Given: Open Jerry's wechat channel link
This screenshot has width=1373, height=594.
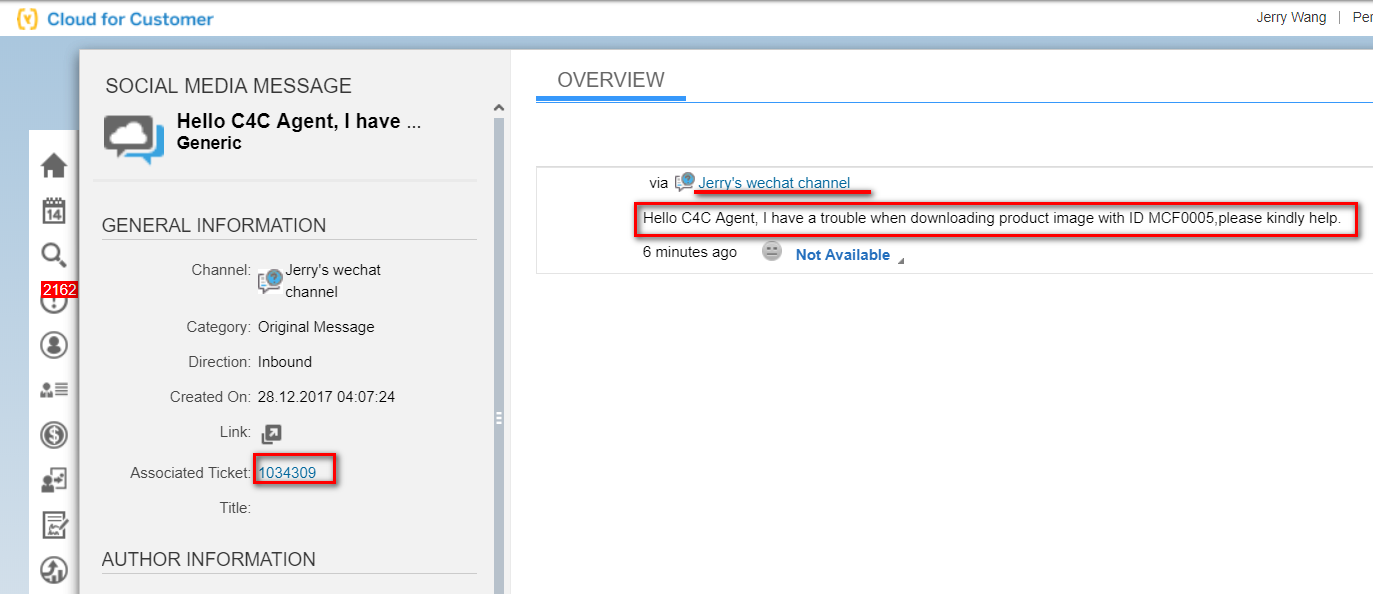Looking at the screenshot, I should tap(774, 183).
